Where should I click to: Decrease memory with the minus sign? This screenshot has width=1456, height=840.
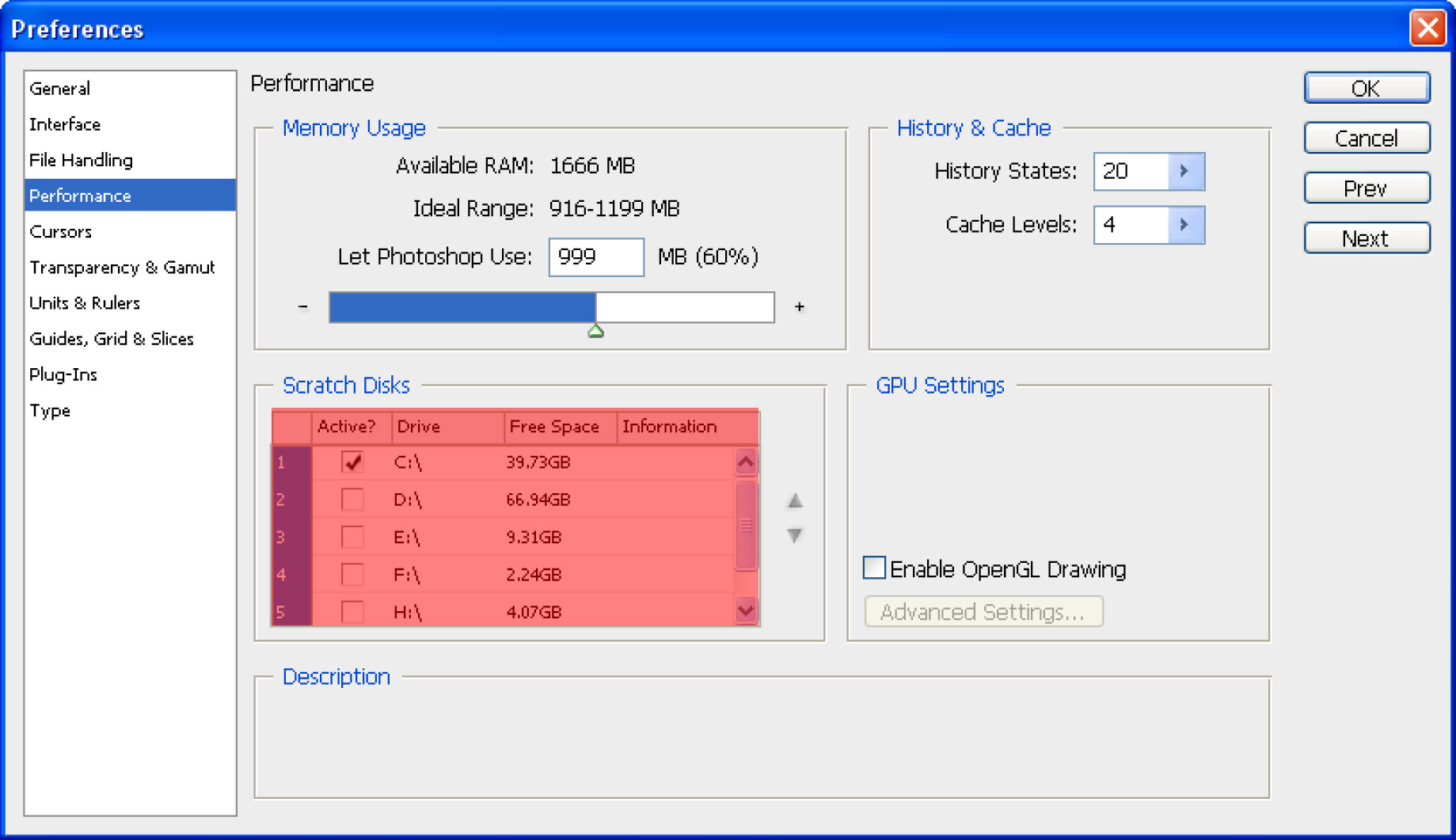pyautogui.click(x=303, y=306)
